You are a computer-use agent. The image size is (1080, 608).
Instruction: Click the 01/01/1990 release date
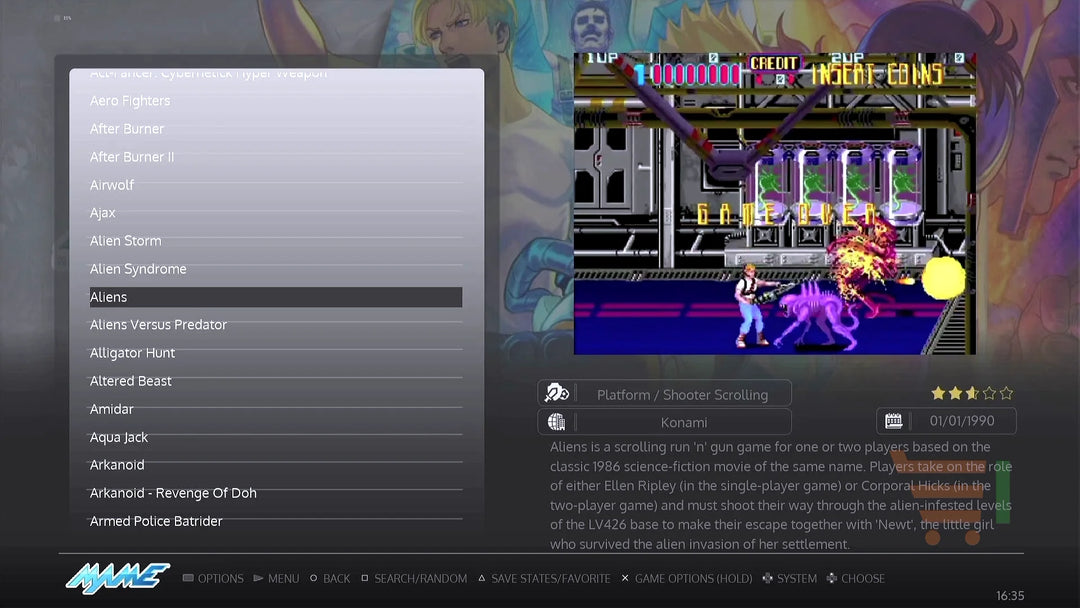coord(962,421)
